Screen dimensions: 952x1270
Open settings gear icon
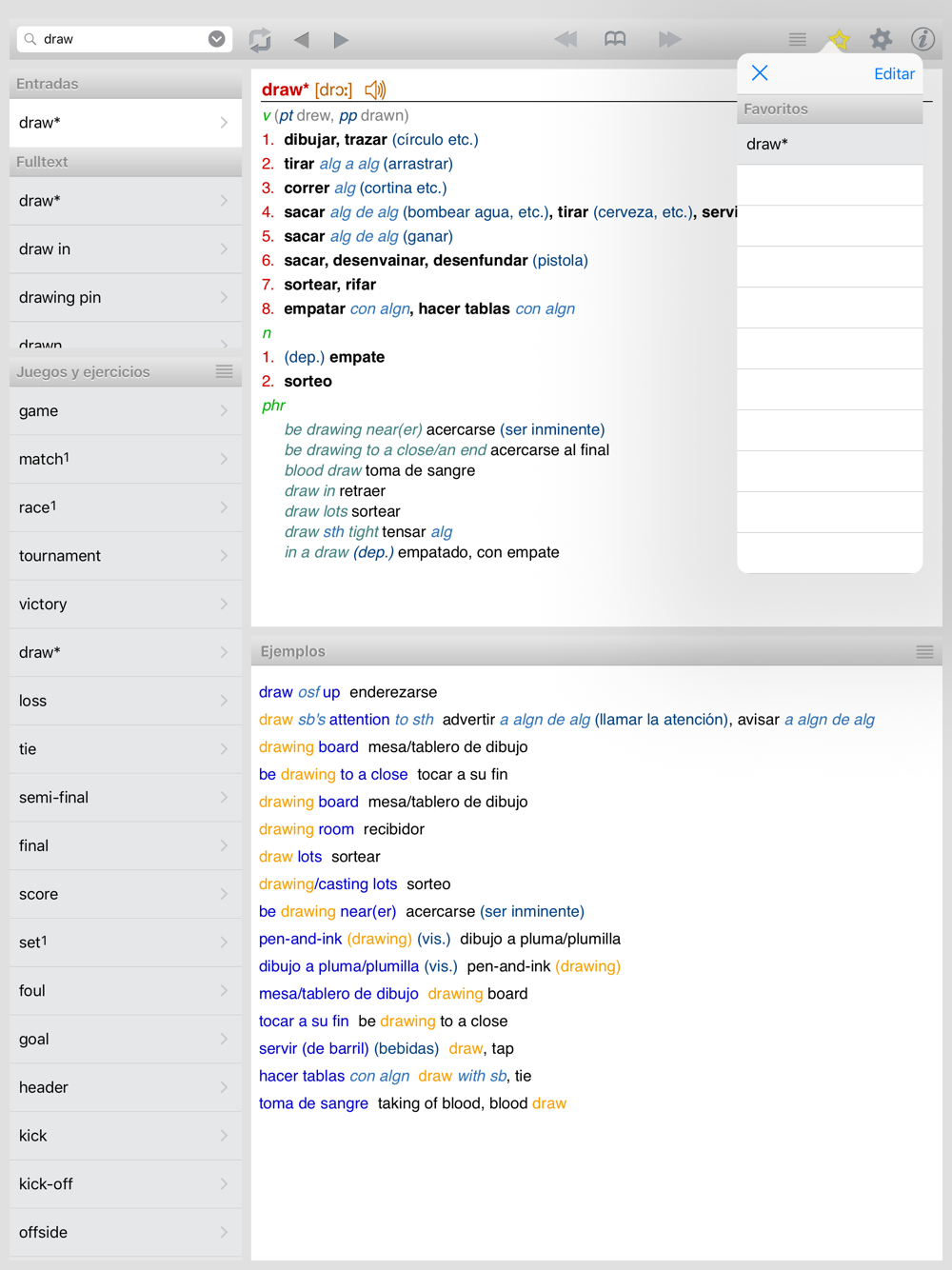coord(881,39)
